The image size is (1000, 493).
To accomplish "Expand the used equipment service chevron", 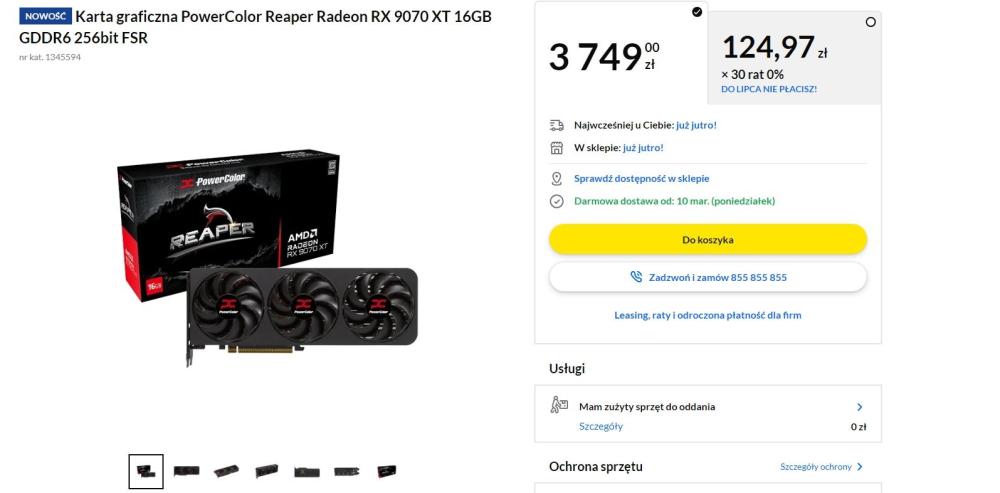I will pyautogui.click(x=860, y=407).
